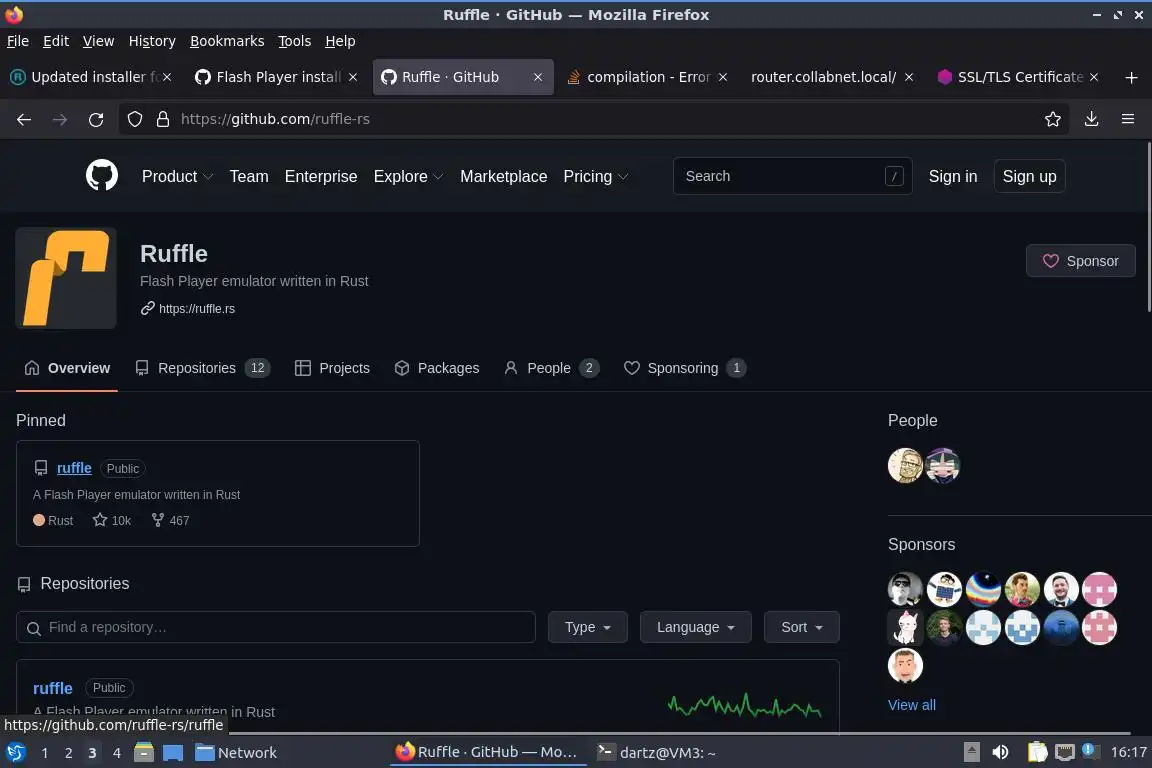The image size is (1152, 768).
Task: Open the Sort dropdown
Action: tap(802, 627)
